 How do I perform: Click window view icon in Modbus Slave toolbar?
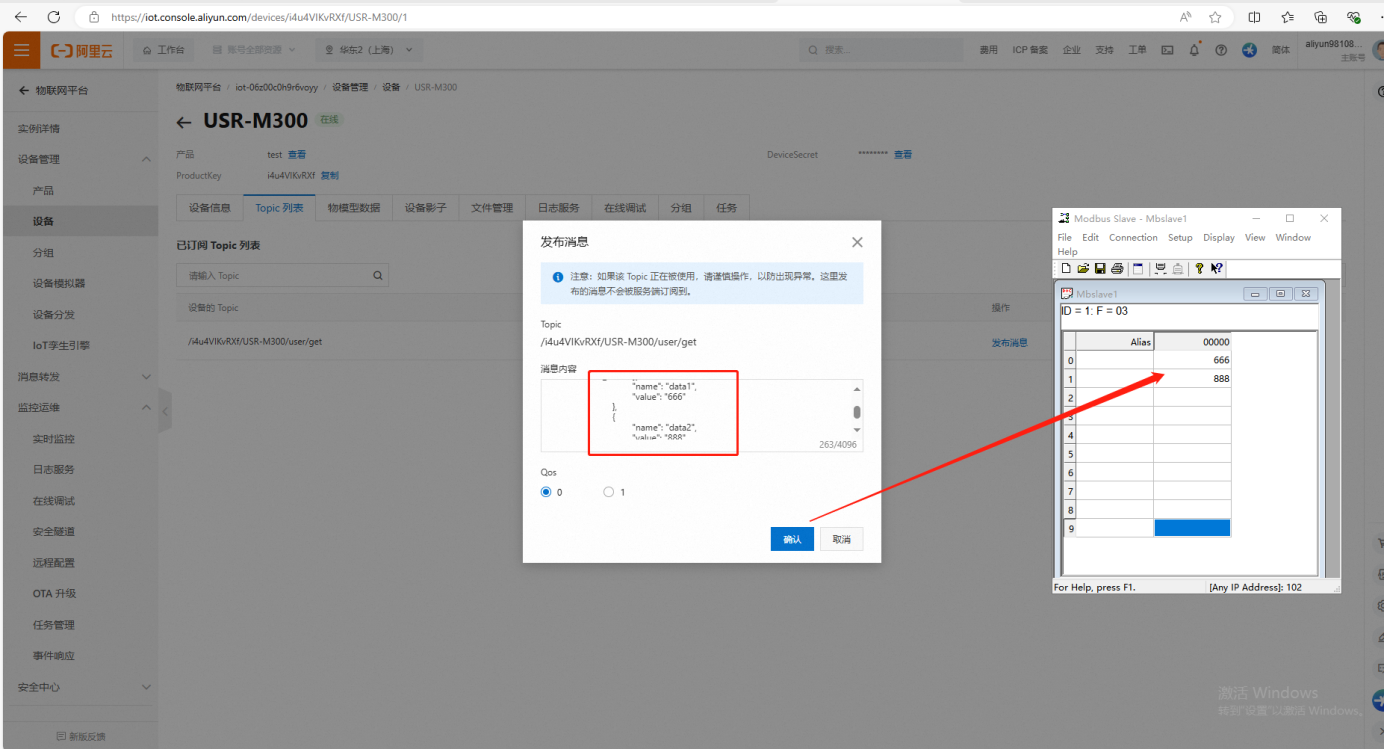pyautogui.click(x=1138, y=268)
